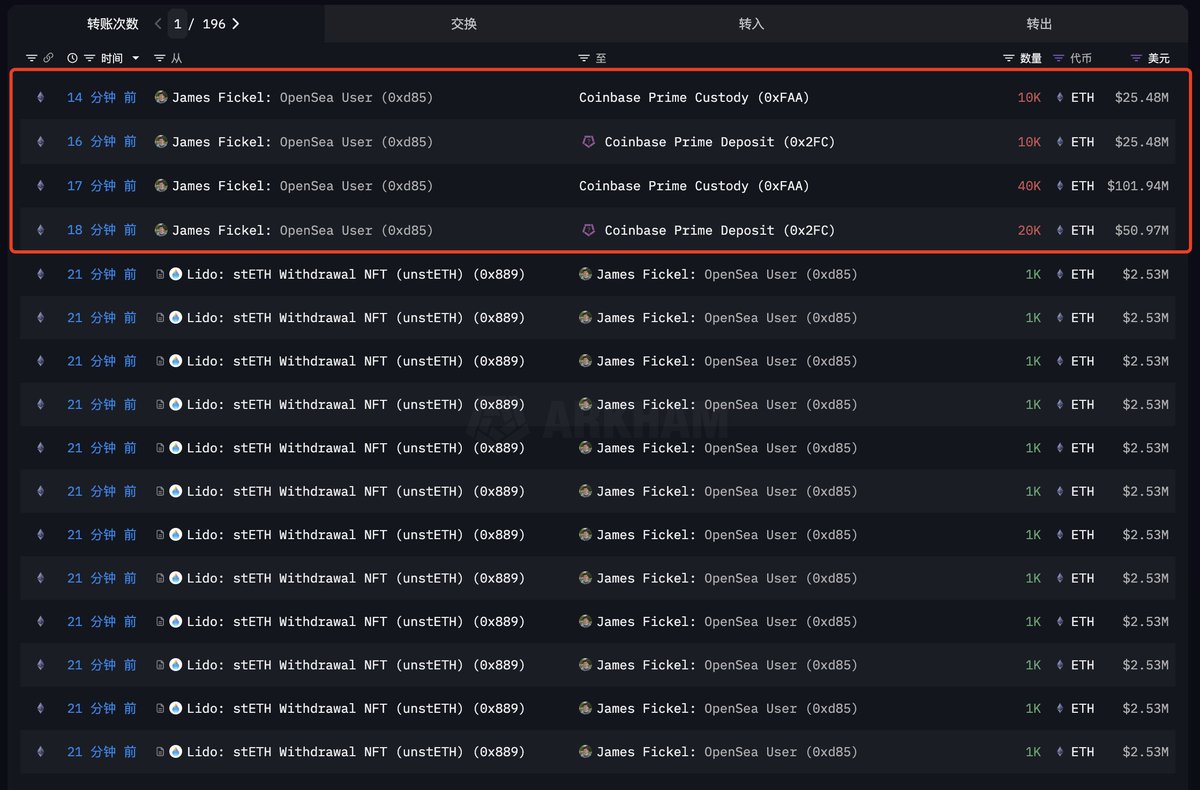
Task: Open the filter icon for the 数量 column
Action: [1009, 59]
